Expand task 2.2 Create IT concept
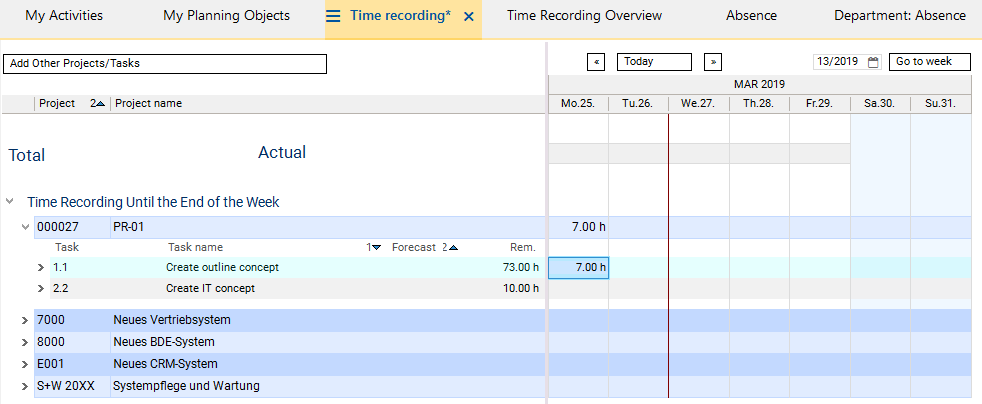The width and height of the screenshot is (982, 404). click(41, 289)
